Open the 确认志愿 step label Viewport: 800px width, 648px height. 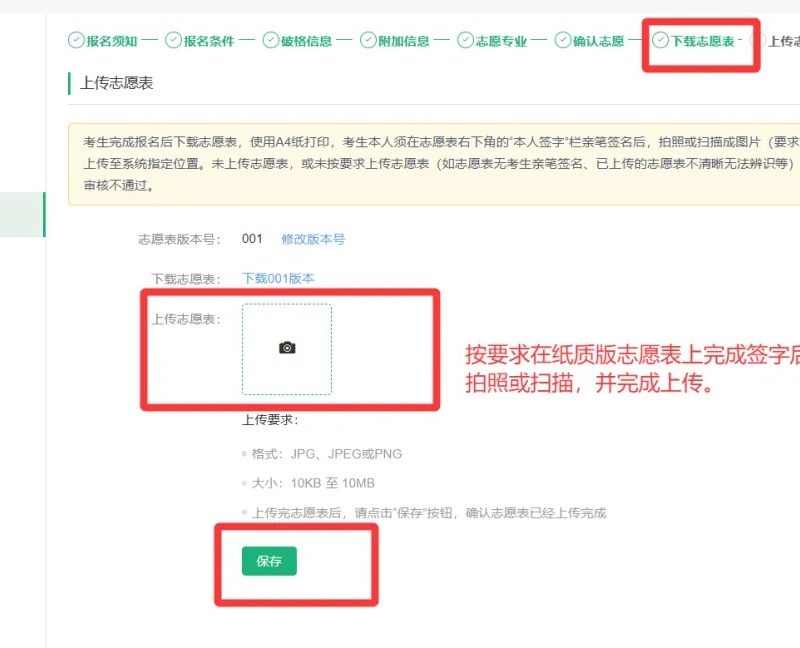pyautogui.click(x=599, y=41)
